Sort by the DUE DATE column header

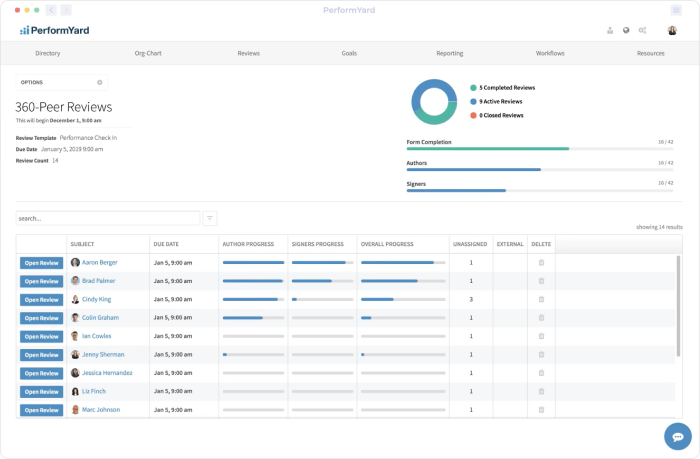click(166, 244)
